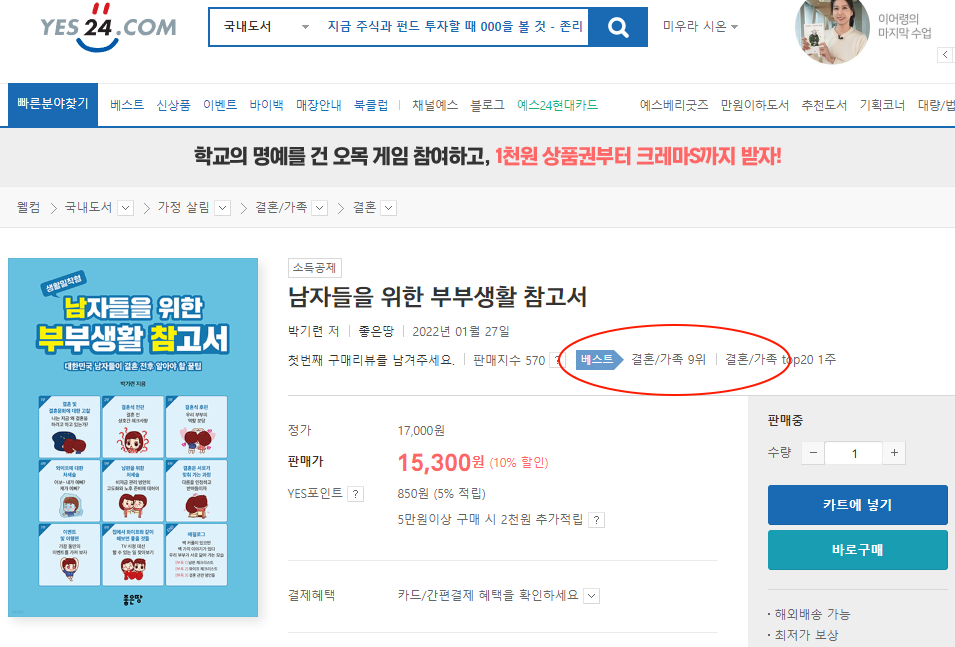The width and height of the screenshot is (955, 647).
Task: Expand the 결제혜택 card benefits dropdown
Action: (591, 596)
